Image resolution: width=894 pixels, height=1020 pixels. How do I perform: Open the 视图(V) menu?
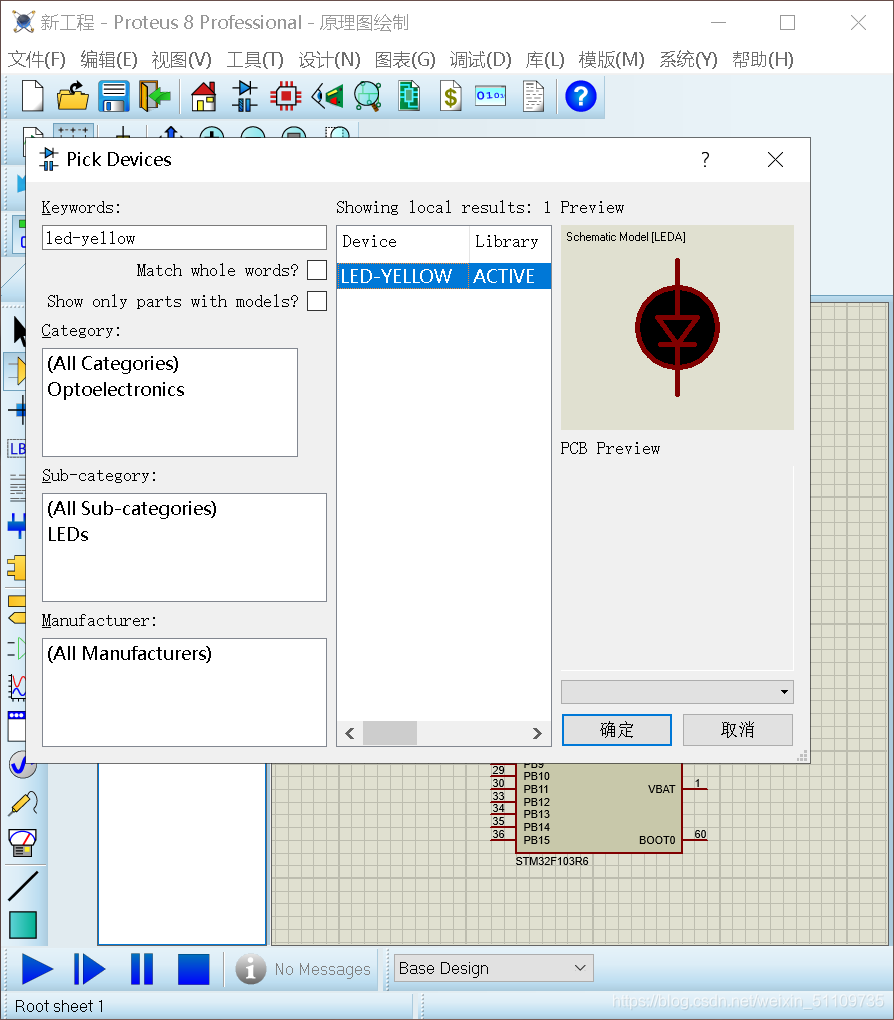tap(182, 60)
